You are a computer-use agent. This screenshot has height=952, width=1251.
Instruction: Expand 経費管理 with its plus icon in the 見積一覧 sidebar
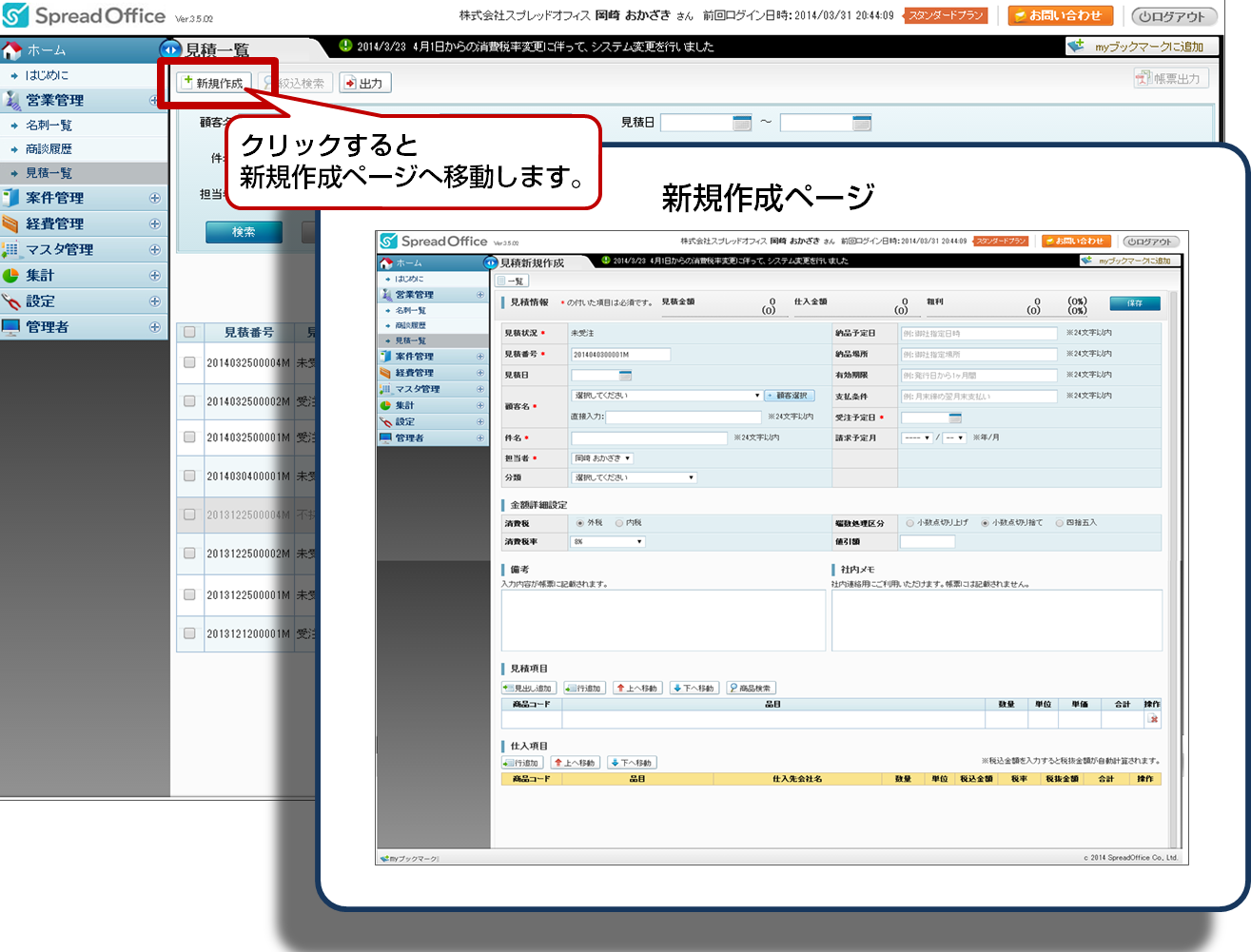(154, 223)
